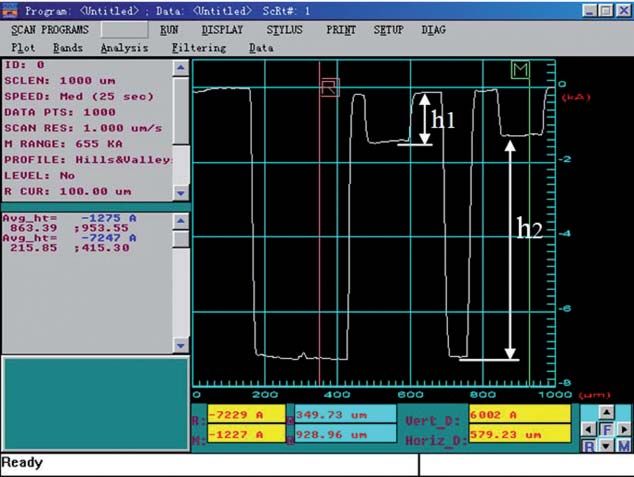The width and height of the screenshot is (634, 477).
Task: Open the SETUP menu
Action: point(389,30)
